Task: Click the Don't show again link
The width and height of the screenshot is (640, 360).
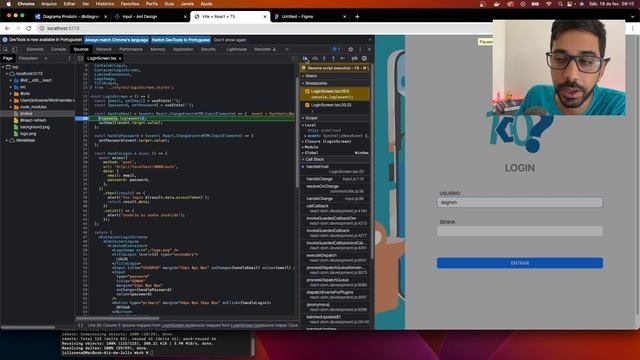Action: point(230,40)
